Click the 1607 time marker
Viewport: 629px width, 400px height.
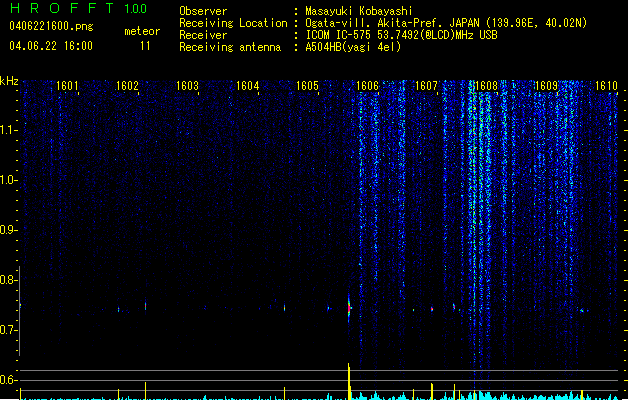pyautogui.click(x=426, y=86)
